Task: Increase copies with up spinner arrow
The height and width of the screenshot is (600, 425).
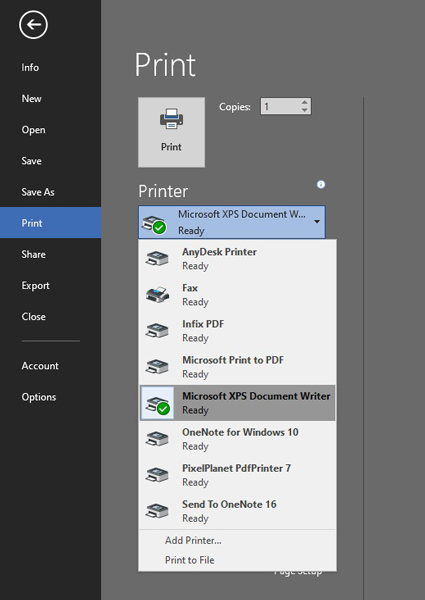Action: 305,102
